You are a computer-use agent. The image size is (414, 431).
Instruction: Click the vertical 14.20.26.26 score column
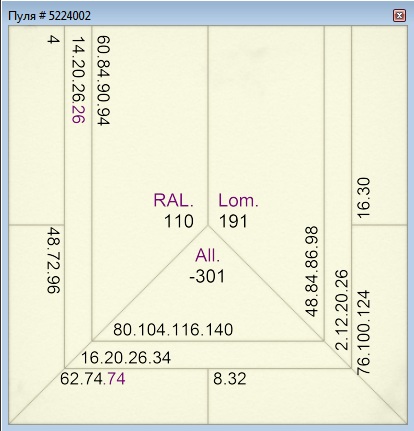coord(78,80)
